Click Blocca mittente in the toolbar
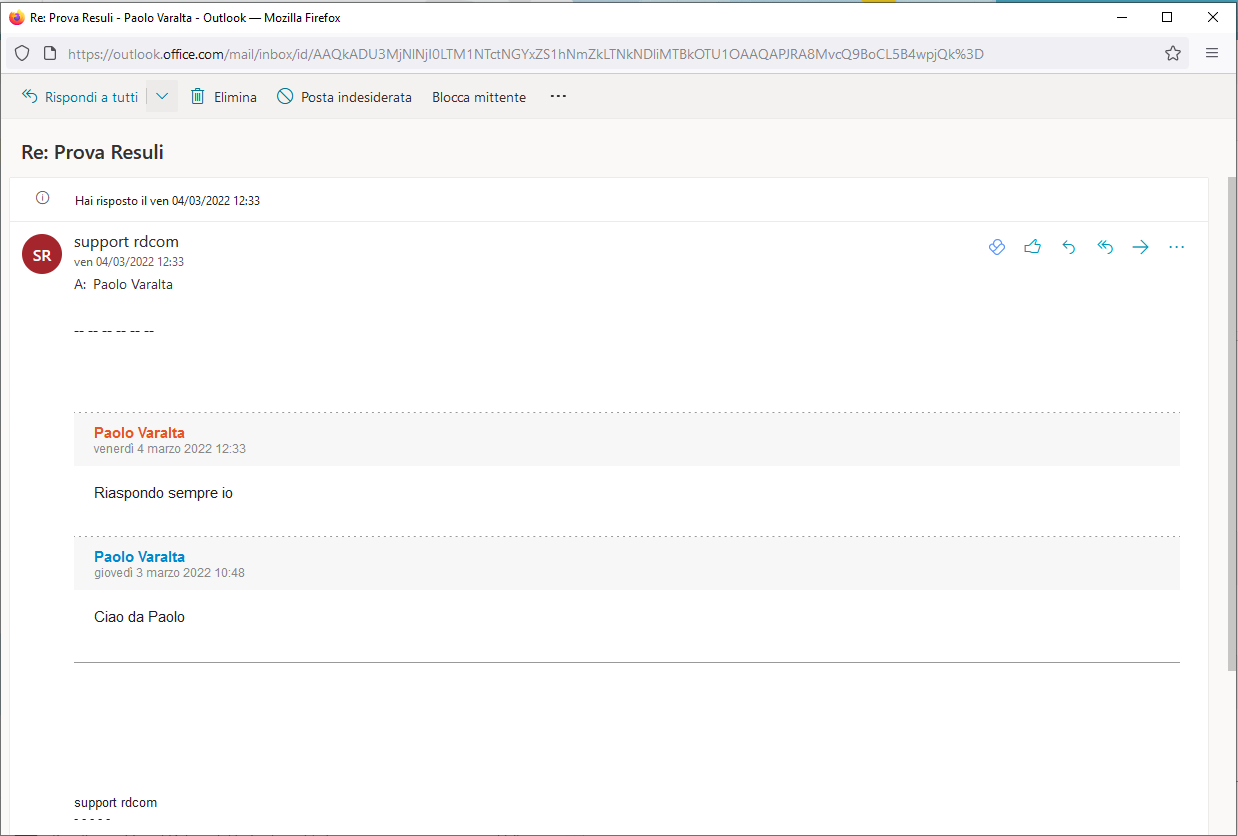The width and height of the screenshot is (1238, 836). pyautogui.click(x=478, y=97)
